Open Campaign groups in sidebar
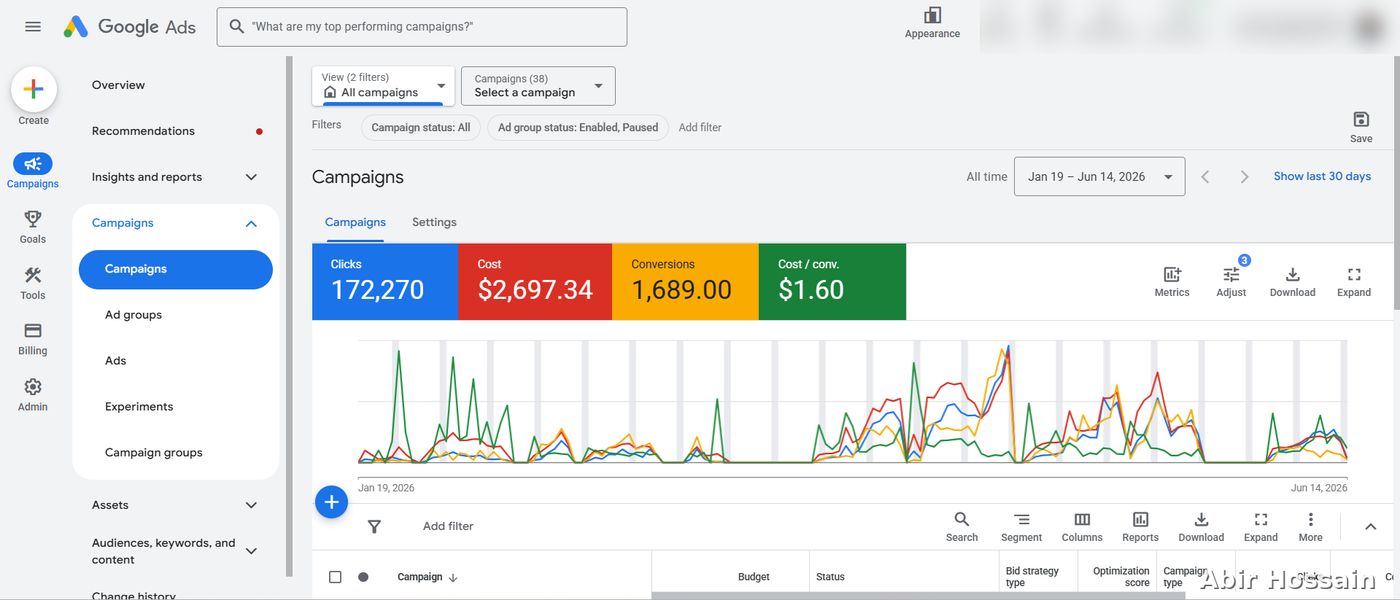This screenshot has height=600, width=1400. (x=154, y=453)
